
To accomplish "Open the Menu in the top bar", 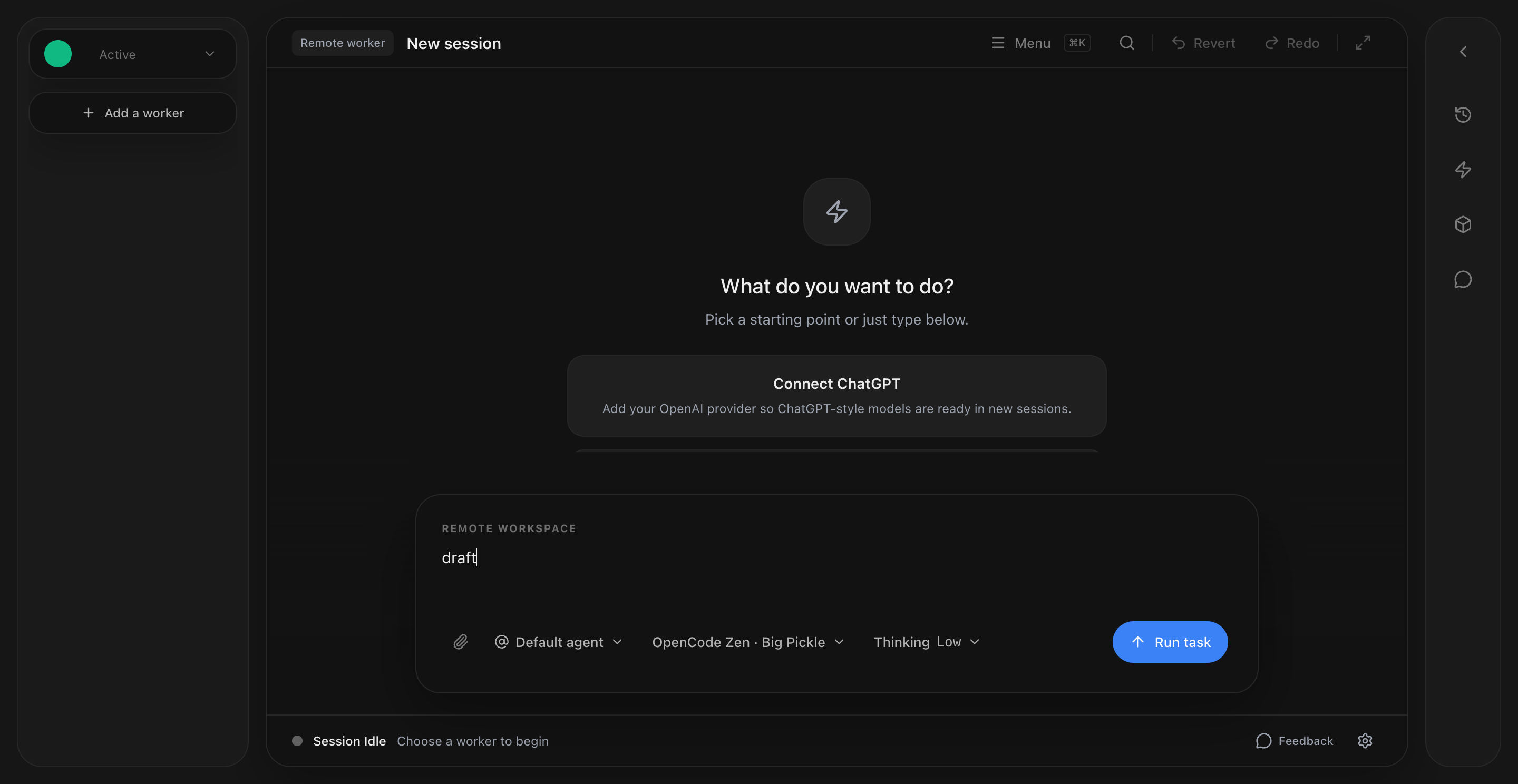I will coord(1022,43).
